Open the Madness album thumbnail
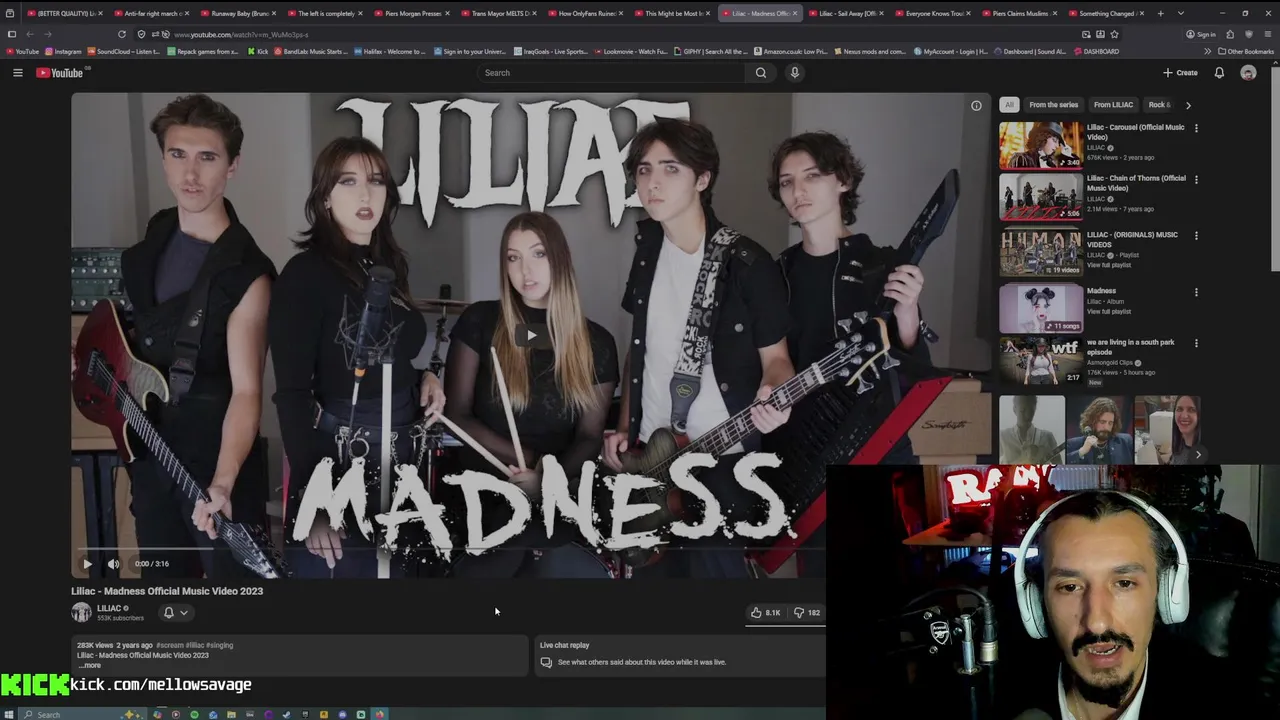This screenshot has width=1280, height=720. (1040, 309)
